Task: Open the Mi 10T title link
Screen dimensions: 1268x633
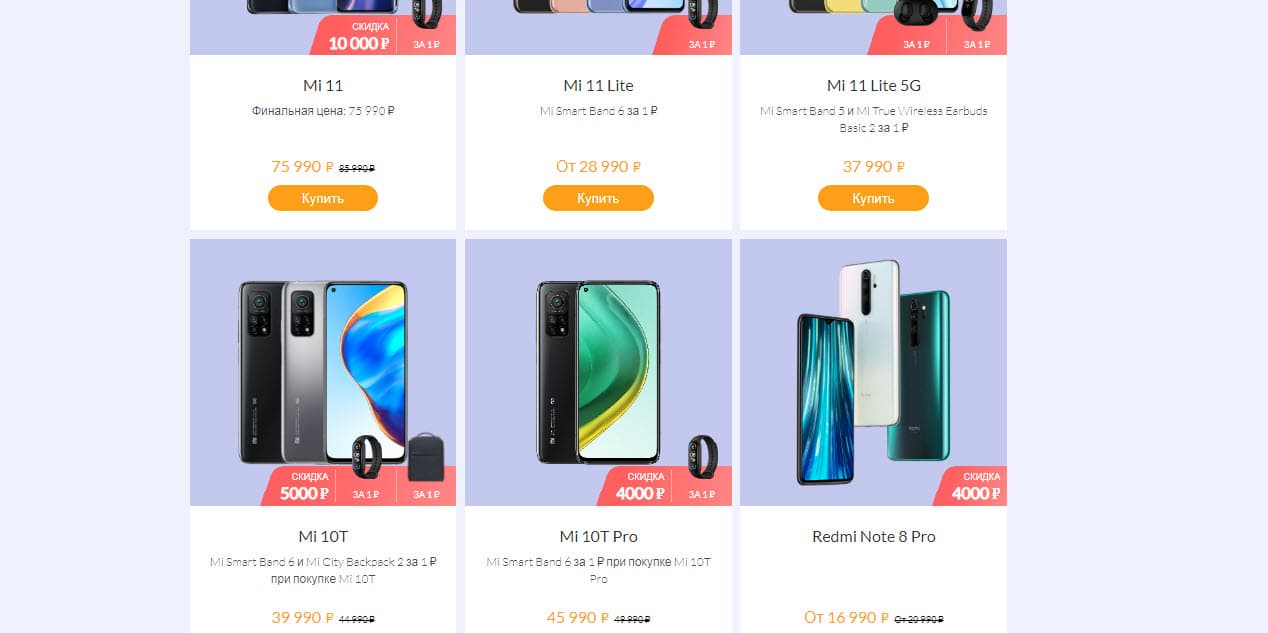Action: pyautogui.click(x=323, y=537)
